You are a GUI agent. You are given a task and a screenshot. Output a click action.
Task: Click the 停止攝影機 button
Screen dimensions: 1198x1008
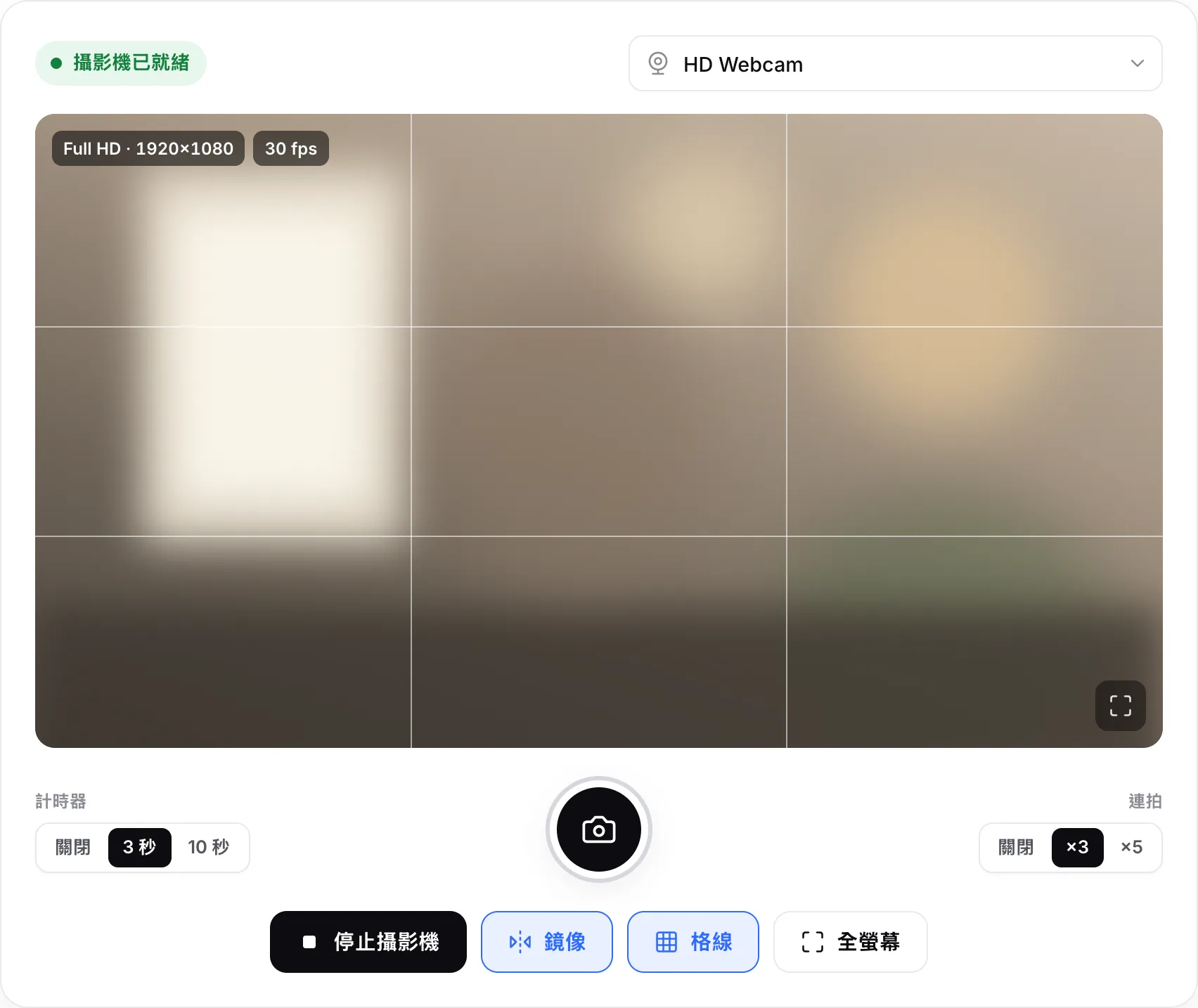pyautogui.click(x=368, y=942)
